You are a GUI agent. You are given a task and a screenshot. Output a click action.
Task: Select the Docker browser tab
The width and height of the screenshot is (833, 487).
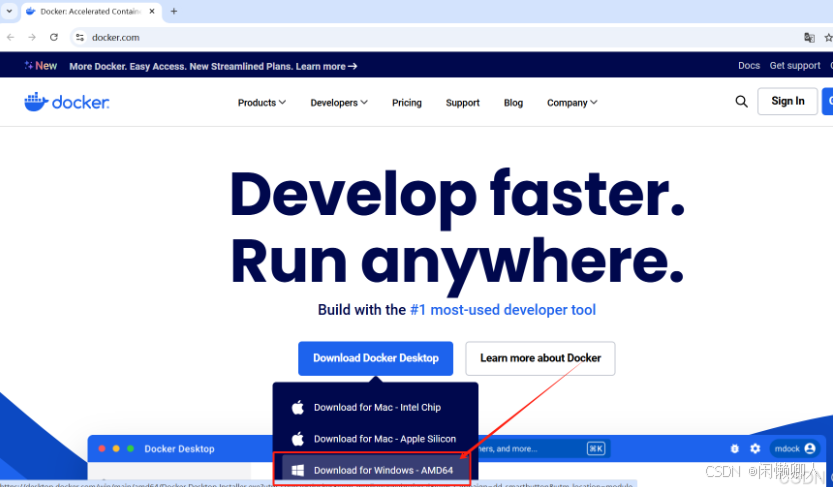[x=91, y=11]
